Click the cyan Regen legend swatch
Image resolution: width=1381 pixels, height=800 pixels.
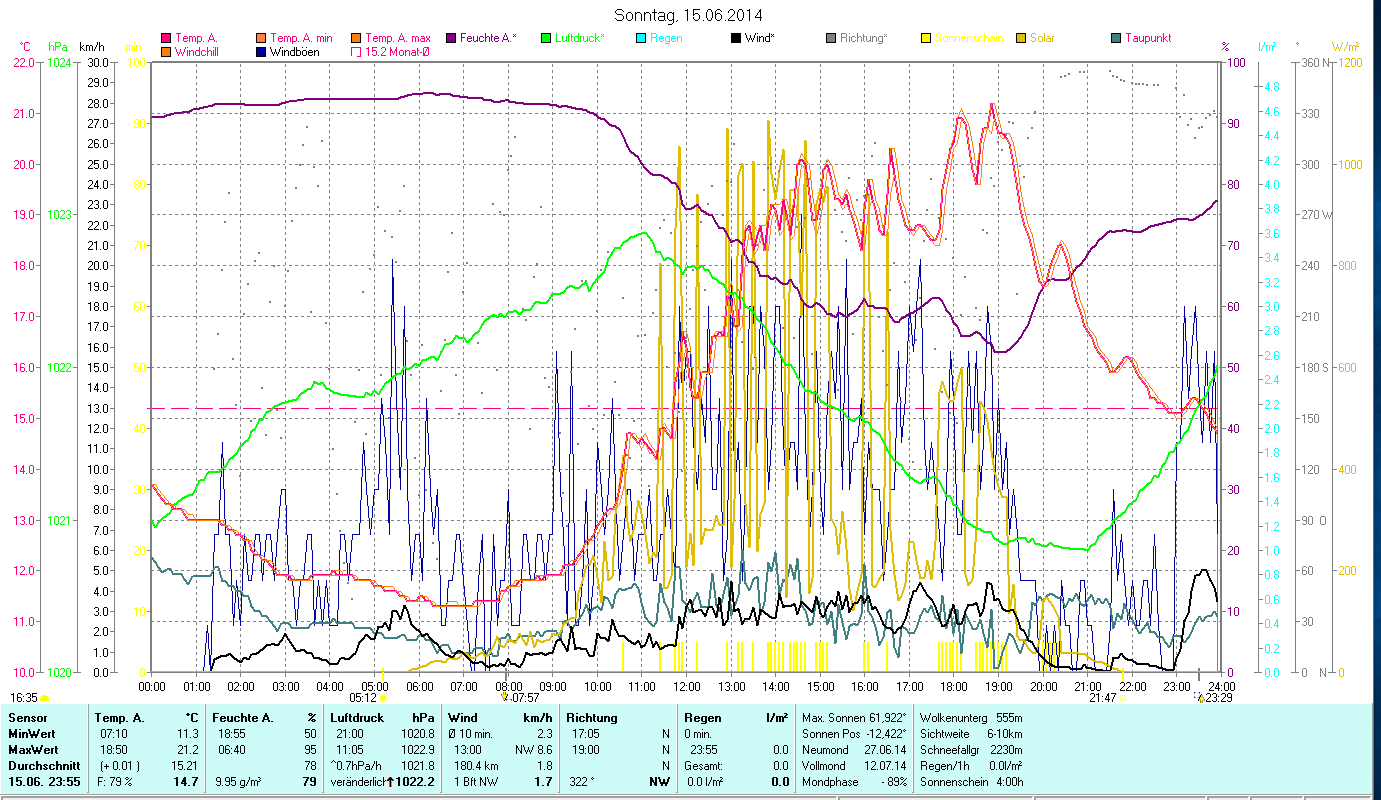(x=641, y=38)
